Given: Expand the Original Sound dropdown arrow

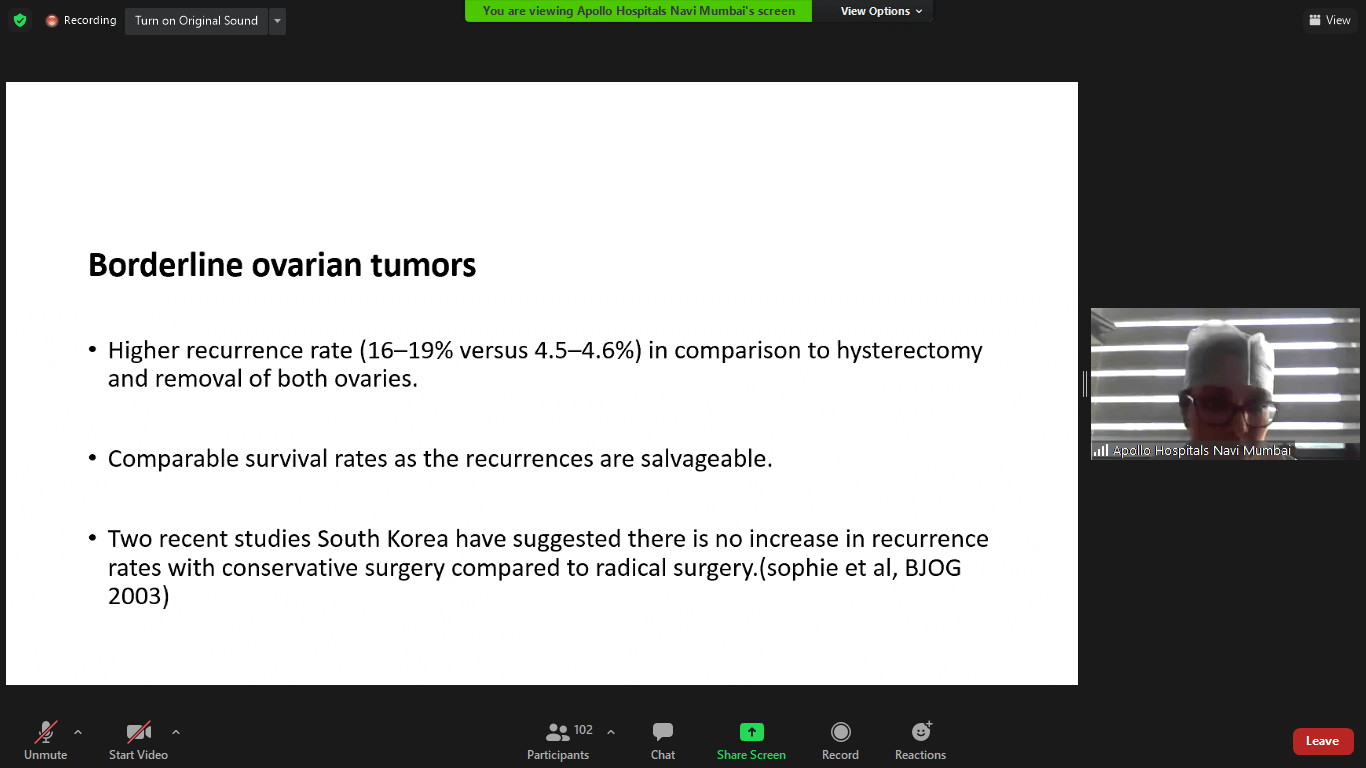Looking at the screenshot, I should [x=277, y=20].
